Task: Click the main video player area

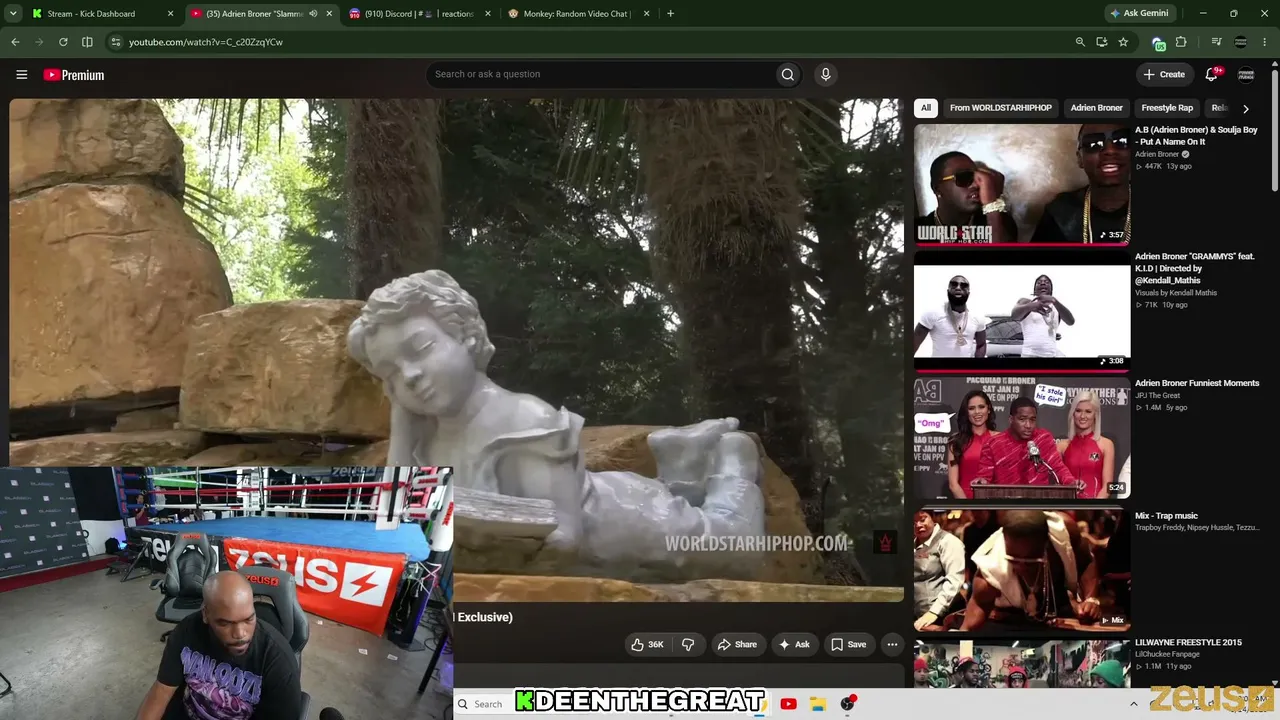Action: 457,350
